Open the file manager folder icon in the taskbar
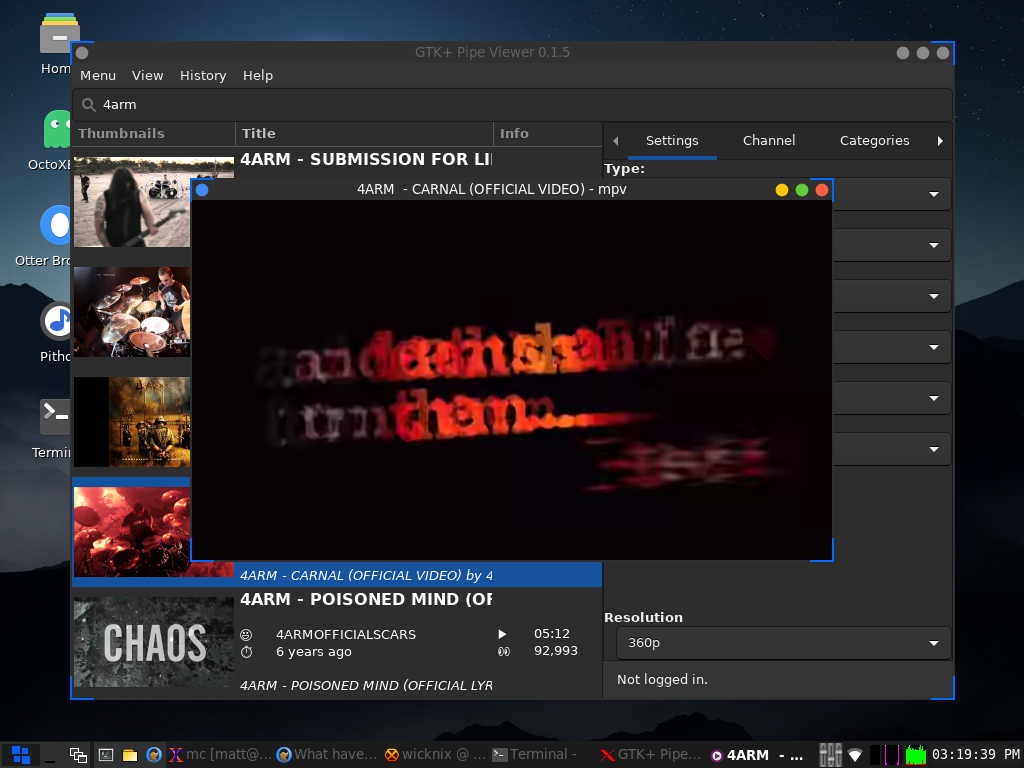This screenshot has width=1024, height=768. (x=130, y=755)
